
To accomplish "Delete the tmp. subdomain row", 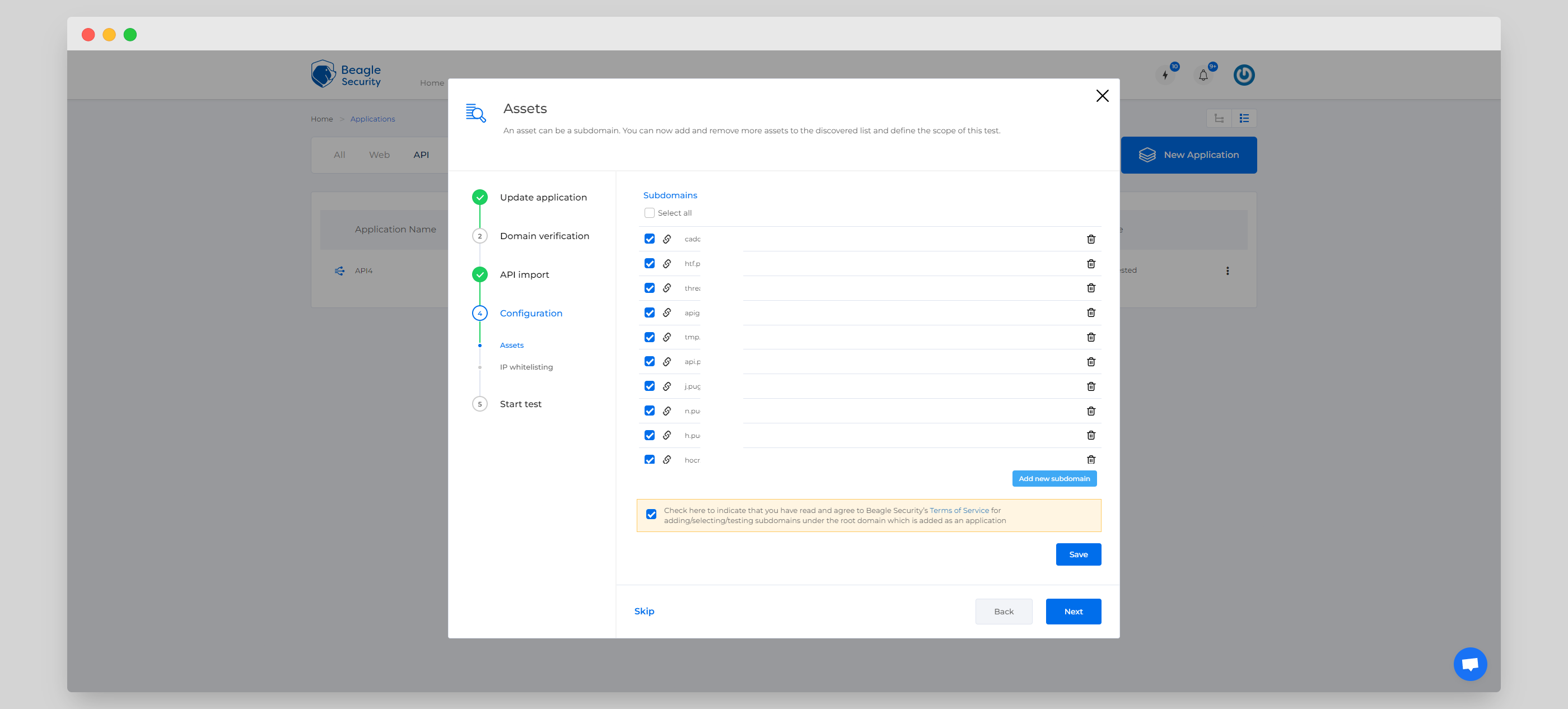I will point(1091,337).
